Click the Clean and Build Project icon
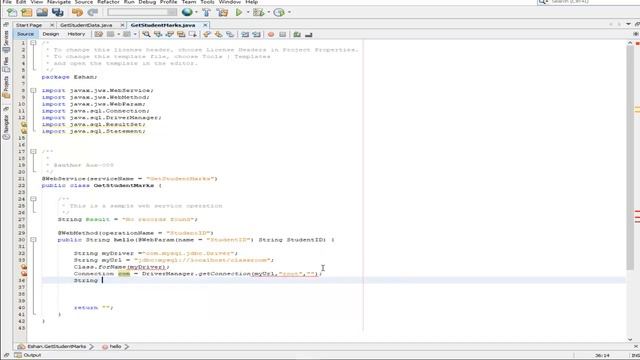This screenshot has width=640, height=360. pyautogui.click(x=222, y=13)
